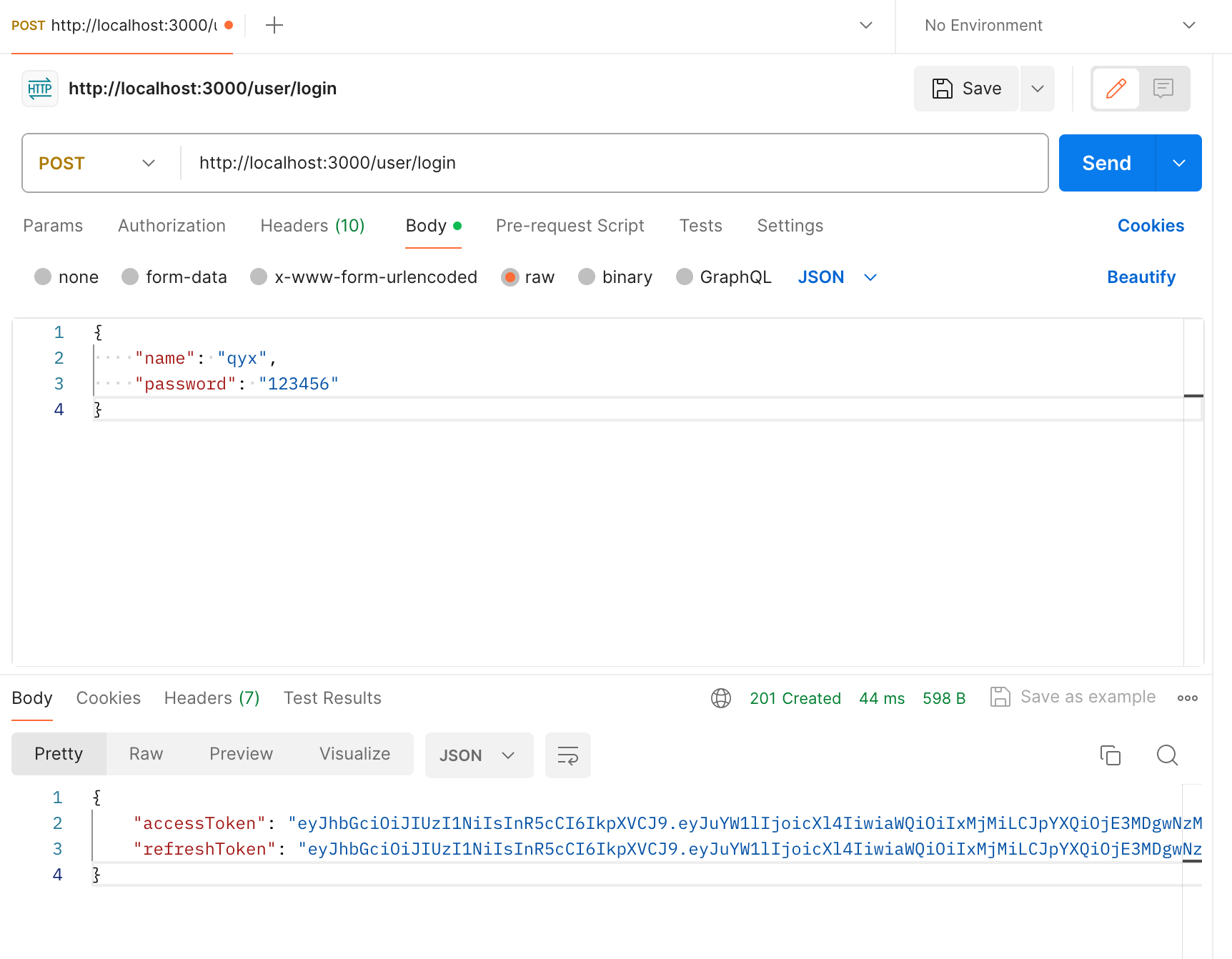Copy the response body with copy icon
Viewport: 1232px width, 959px height.
[1110, 755]
